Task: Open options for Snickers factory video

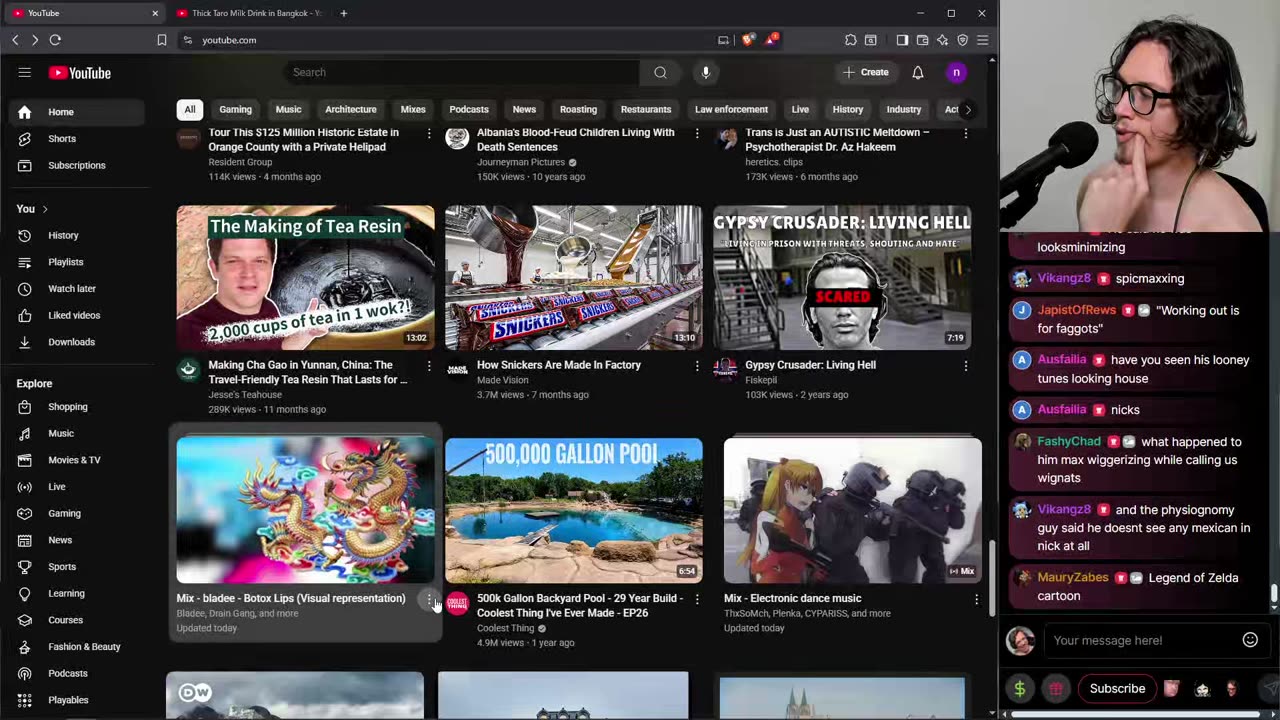Action: point(697,366)
